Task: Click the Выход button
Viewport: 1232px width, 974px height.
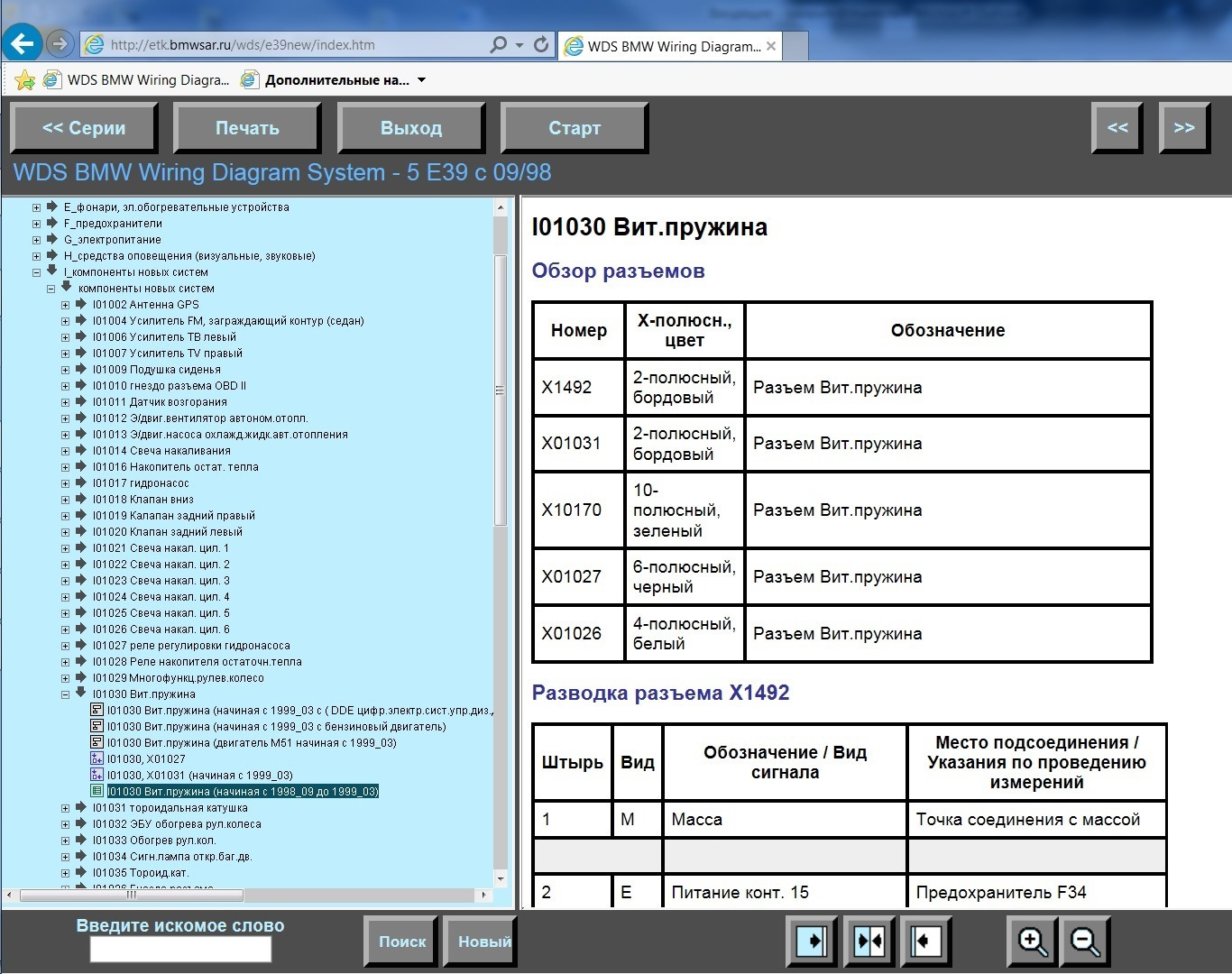Action: [x=411, y=128]
